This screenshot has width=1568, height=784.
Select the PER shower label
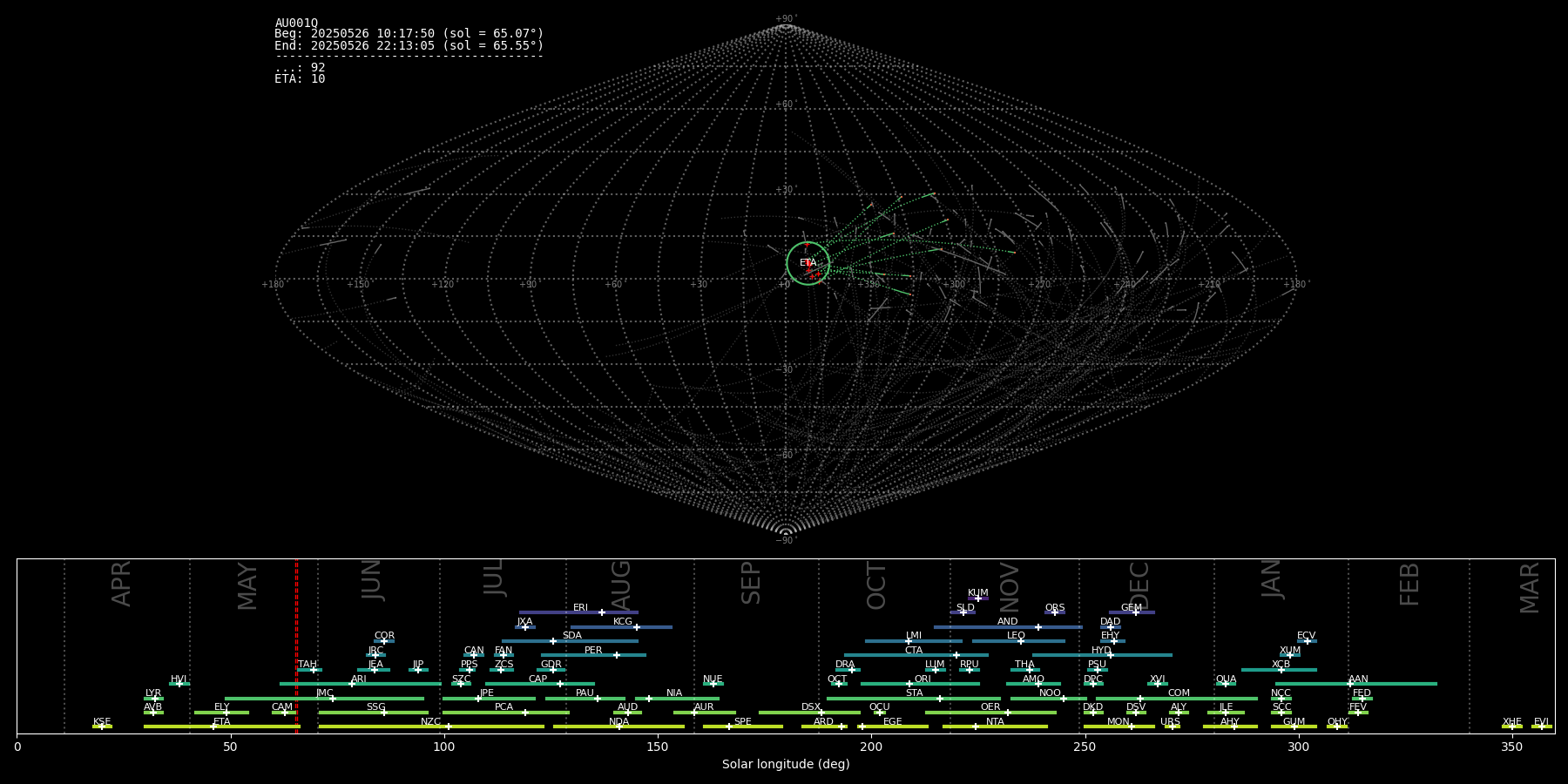593,651
